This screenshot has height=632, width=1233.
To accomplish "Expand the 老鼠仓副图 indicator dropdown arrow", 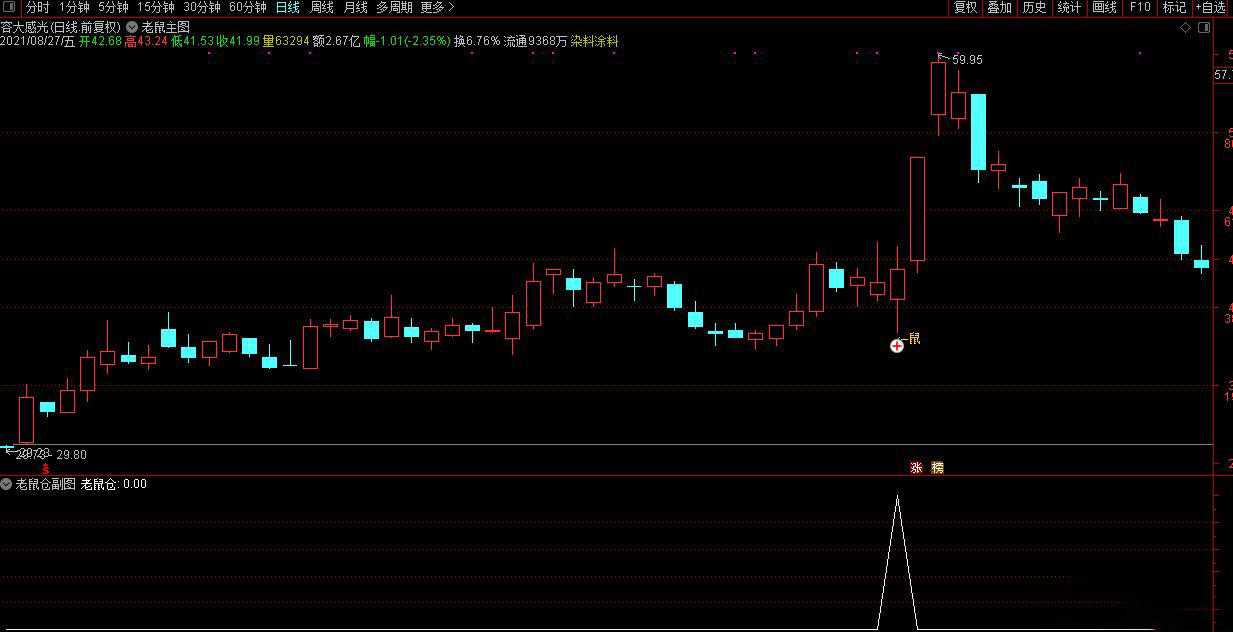I will pyautogui.click(x=7, y=484).
